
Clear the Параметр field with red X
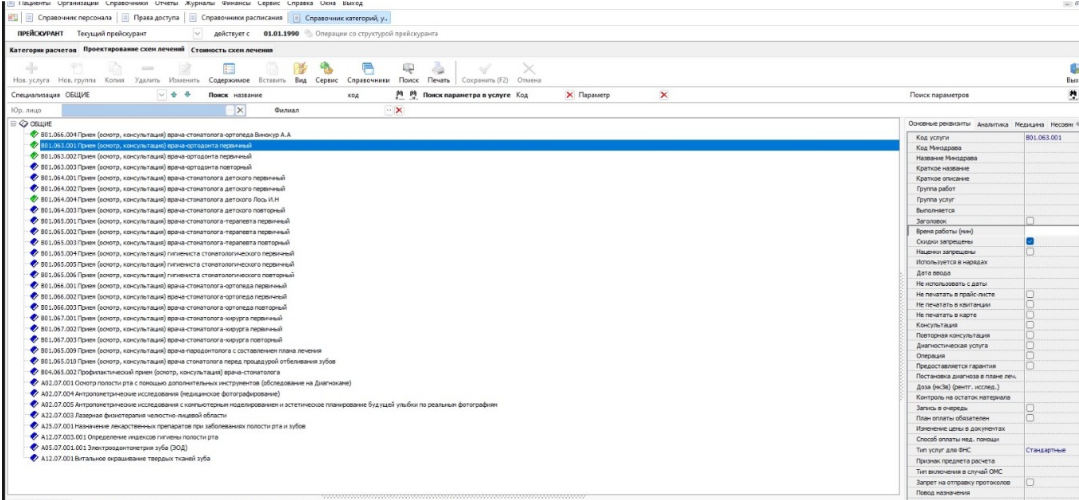[x=664, y=94]
